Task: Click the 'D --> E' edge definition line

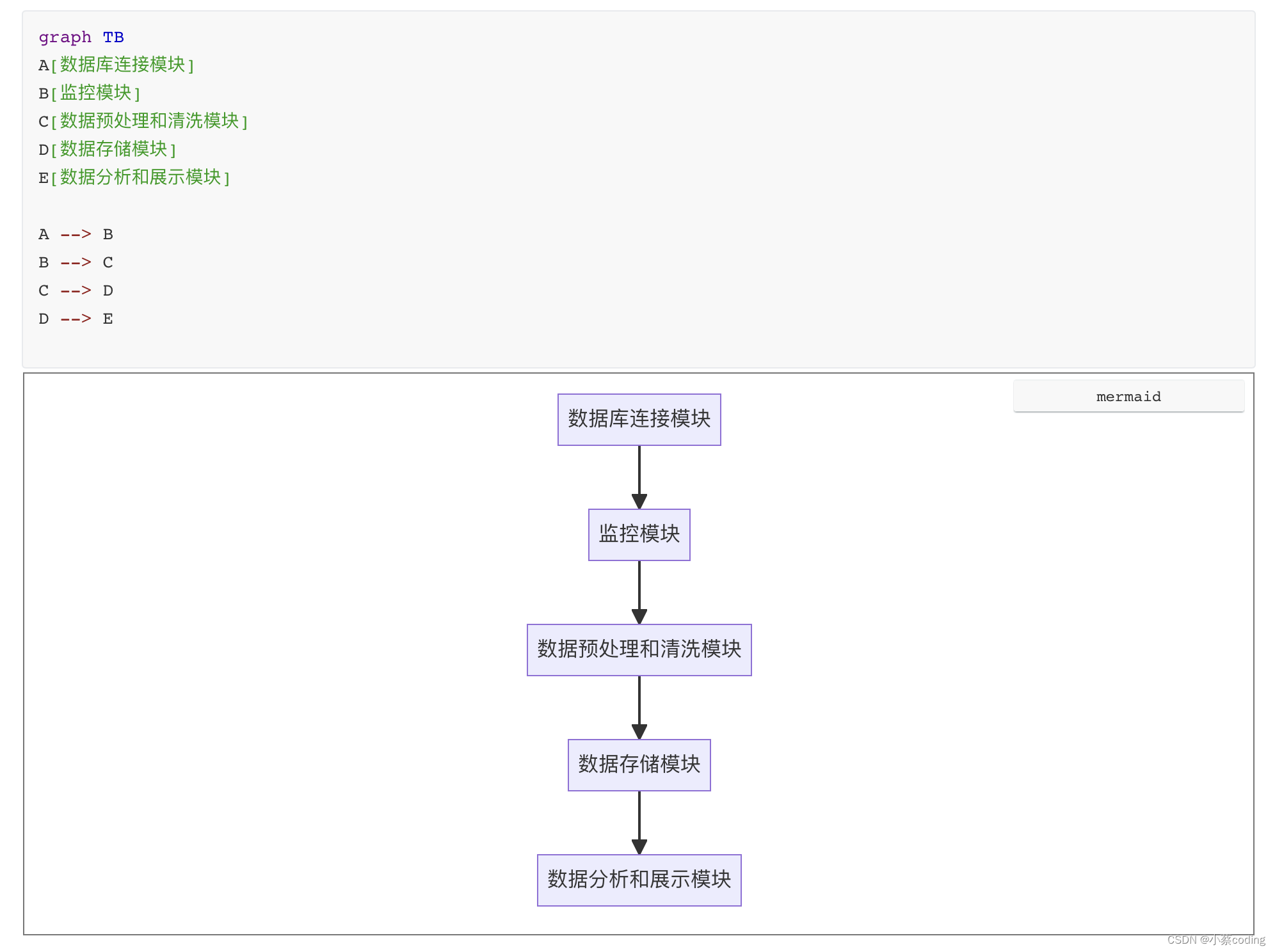Action: tap(76, 319)
